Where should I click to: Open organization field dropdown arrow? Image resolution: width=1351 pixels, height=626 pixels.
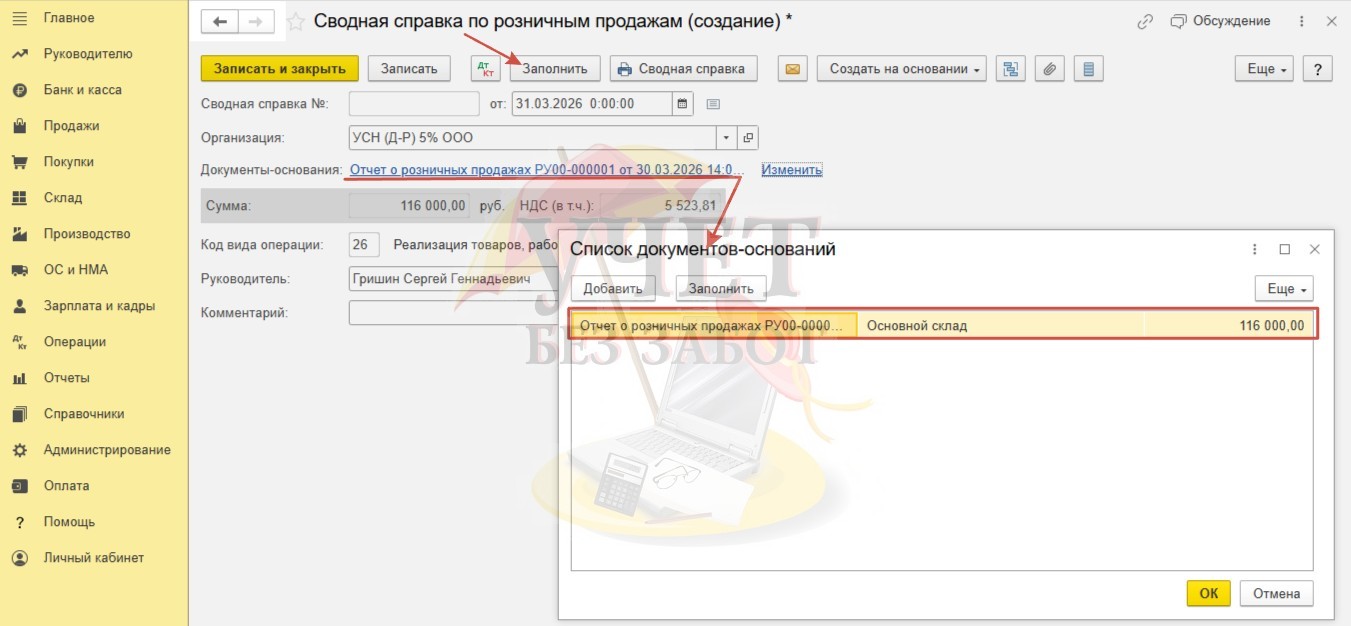pos(726,138)
